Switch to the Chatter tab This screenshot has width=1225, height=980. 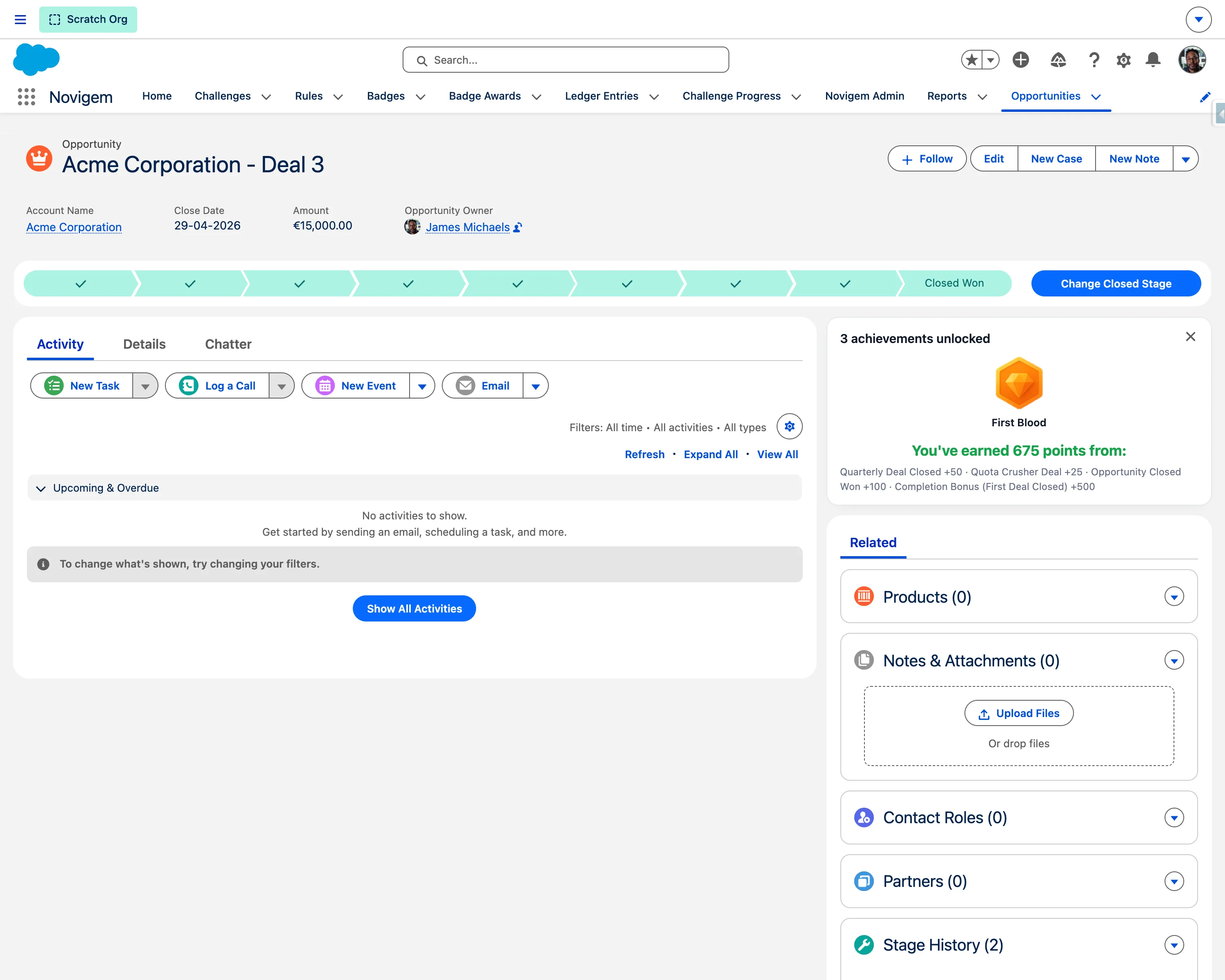pyautogui.click(x=228, y=344)
